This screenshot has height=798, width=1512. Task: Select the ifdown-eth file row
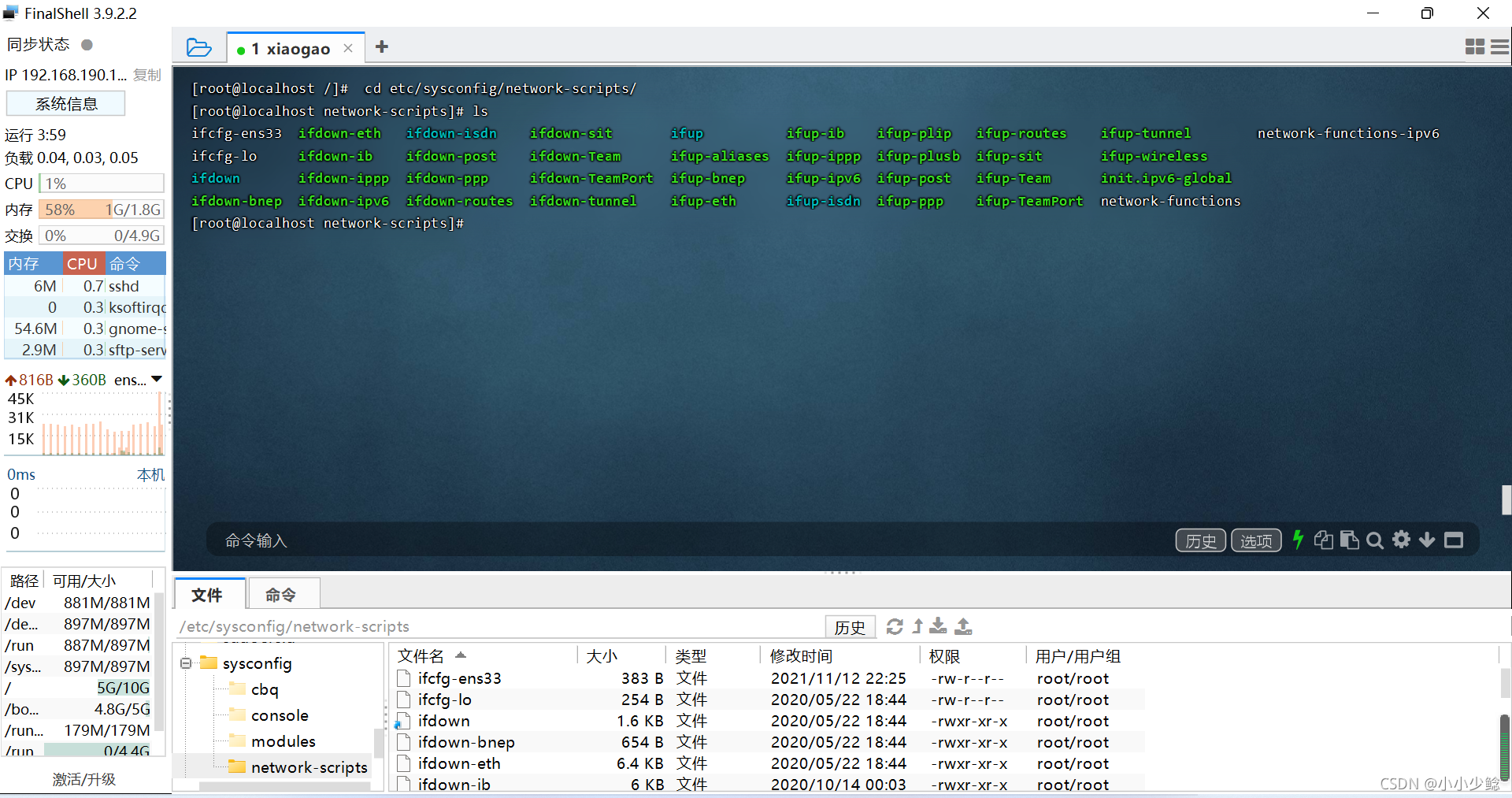768,763
